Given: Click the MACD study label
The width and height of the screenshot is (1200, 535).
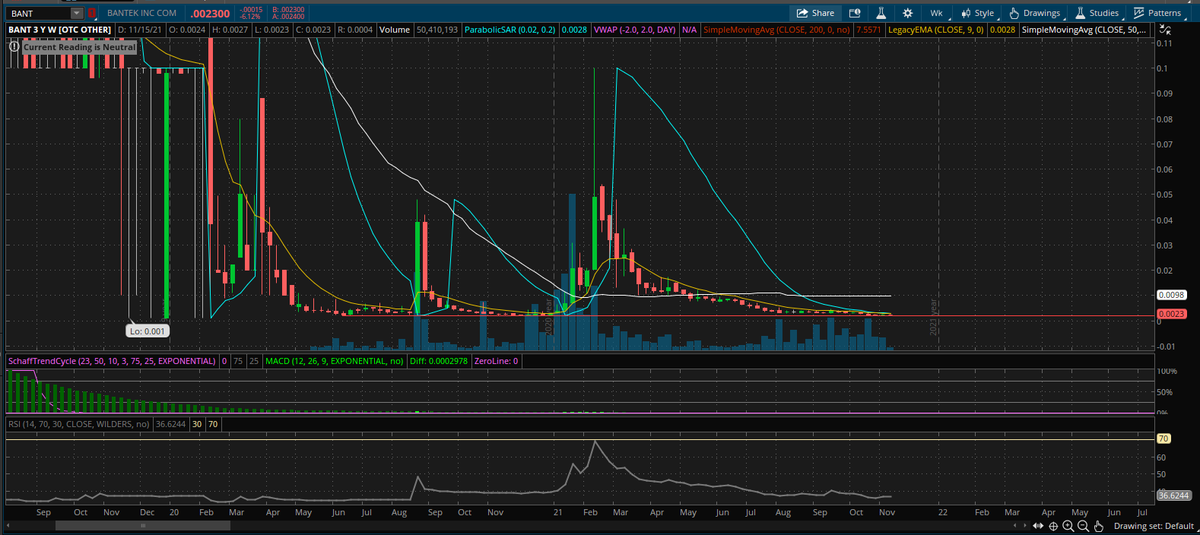Looking at the screenshot, I should 335,360.
